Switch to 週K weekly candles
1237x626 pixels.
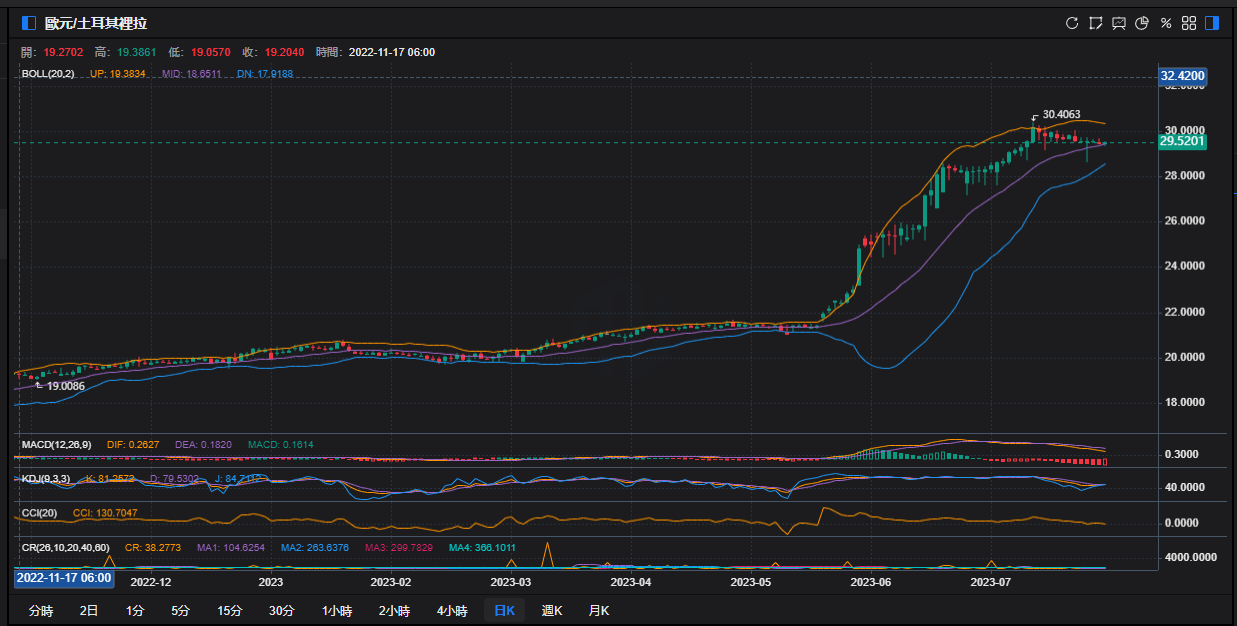point(552,610)
